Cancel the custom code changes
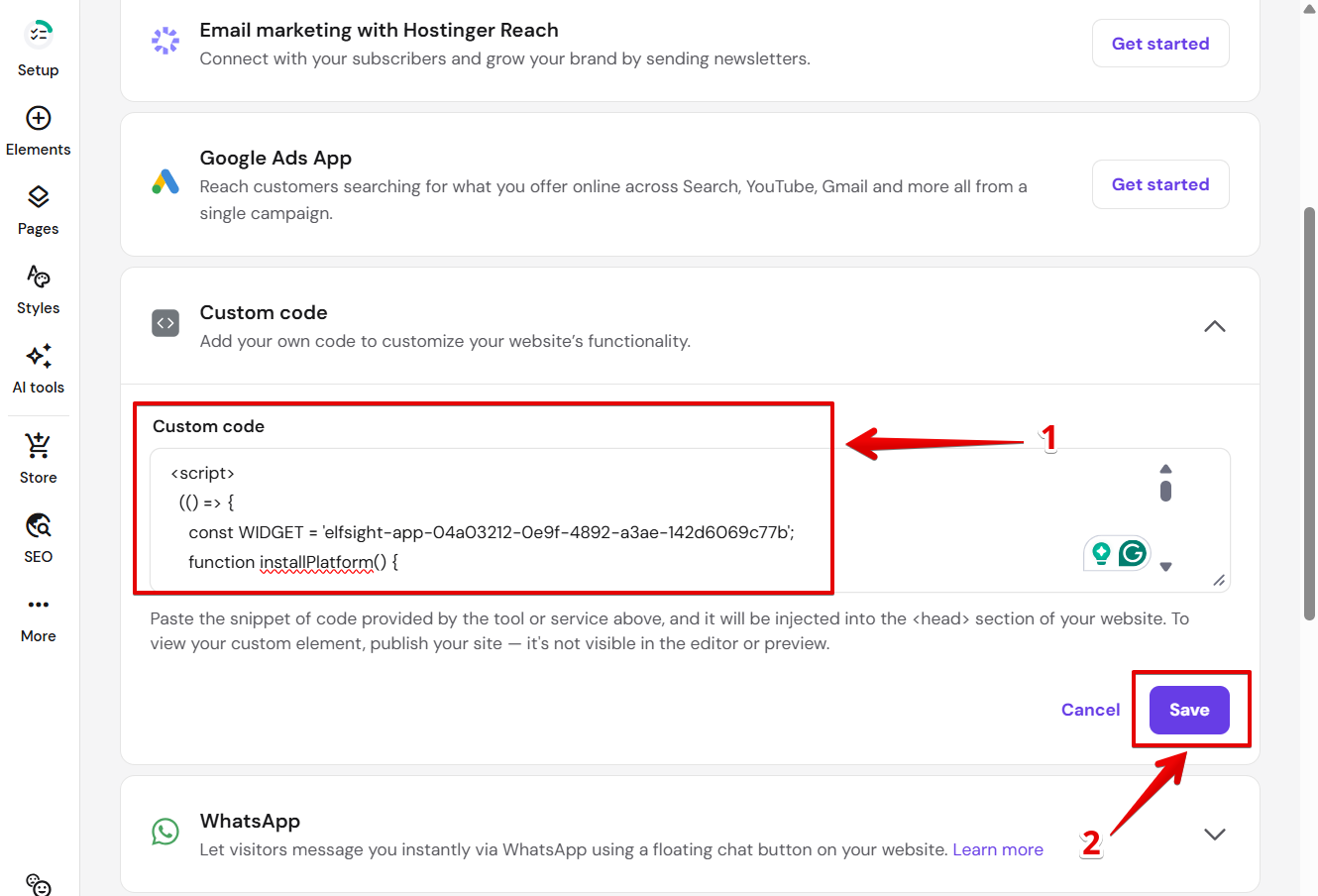The image size is (1318, 896). pyautogui.click(x=1090, y=710)
